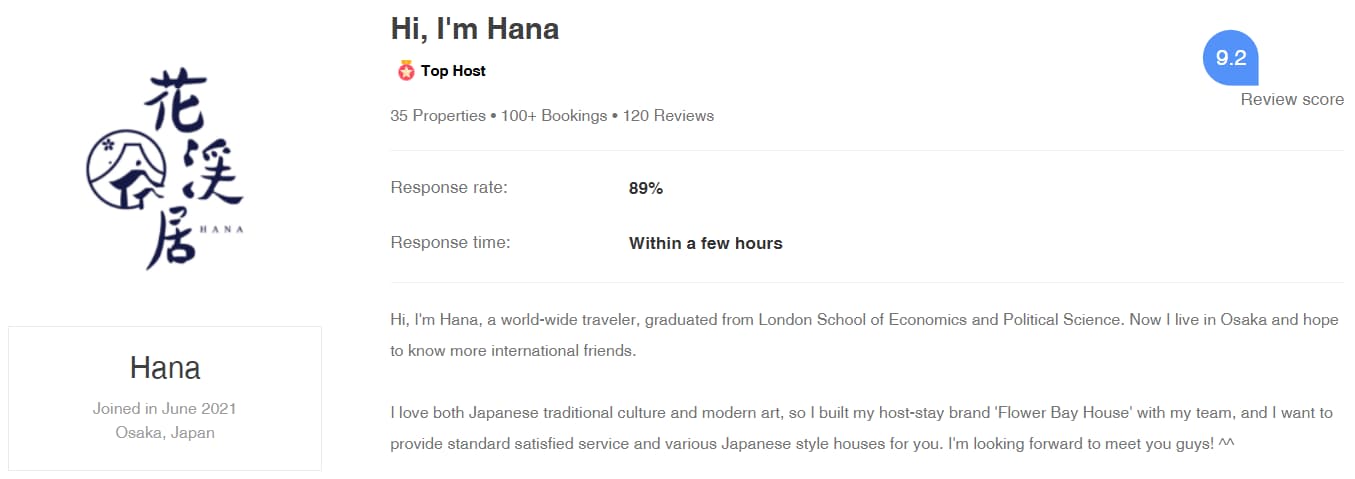1355x479 pixels.
Task: Click the small HANA text in logo
Action: (222, 229)
